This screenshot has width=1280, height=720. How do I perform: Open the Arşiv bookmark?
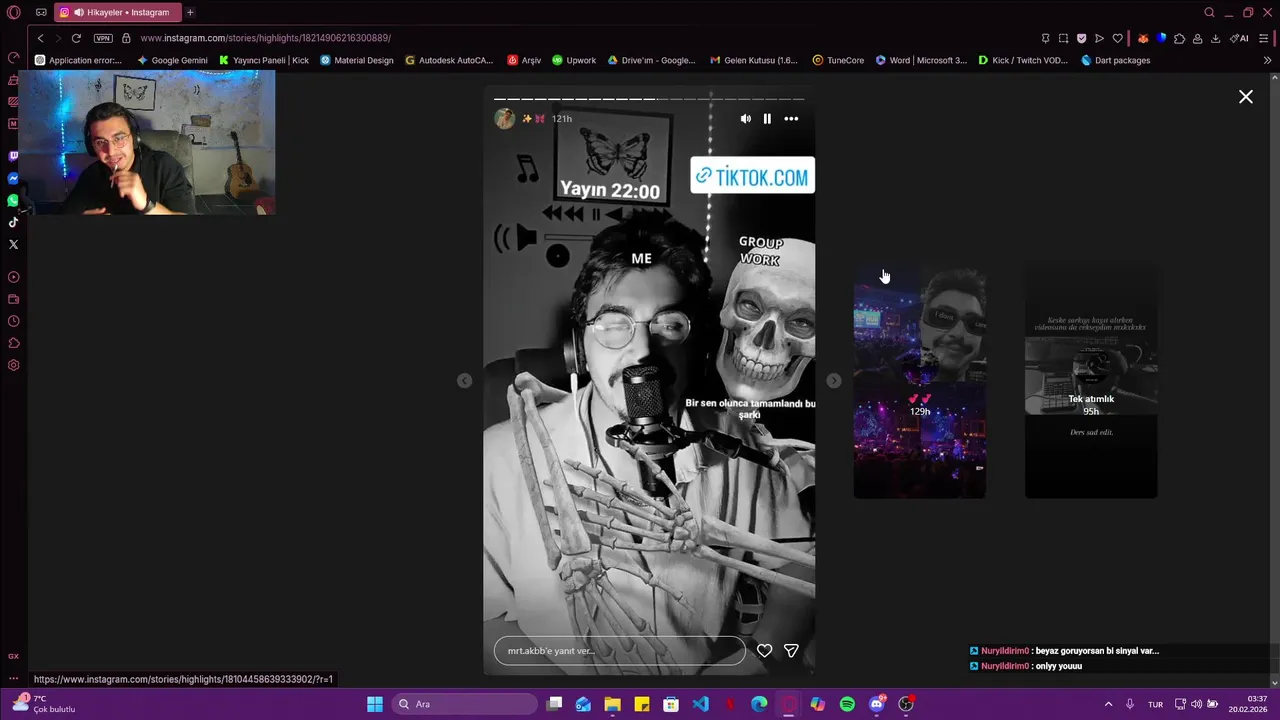click(524, 60)
